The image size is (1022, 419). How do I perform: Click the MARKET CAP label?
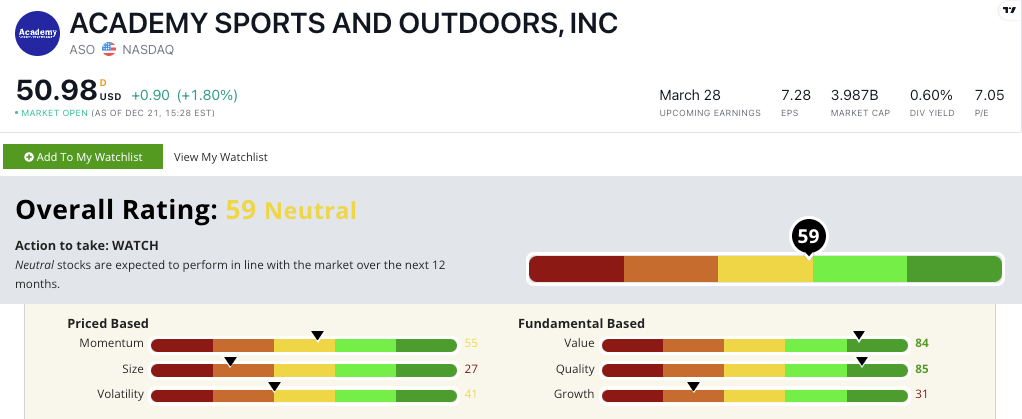pyautogui.click(x=860, y=113)
